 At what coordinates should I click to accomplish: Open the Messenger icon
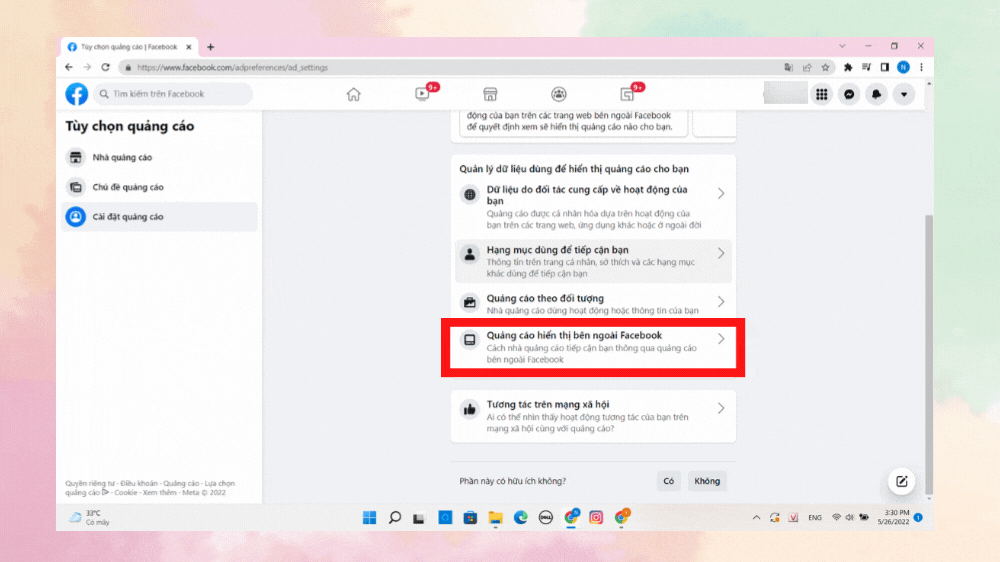849,94
